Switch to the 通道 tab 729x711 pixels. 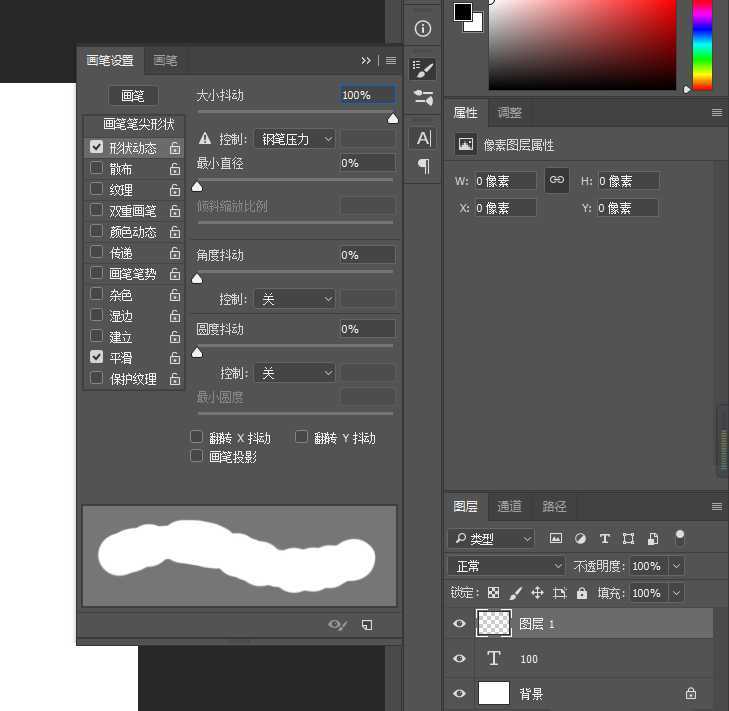coord(509,507)
